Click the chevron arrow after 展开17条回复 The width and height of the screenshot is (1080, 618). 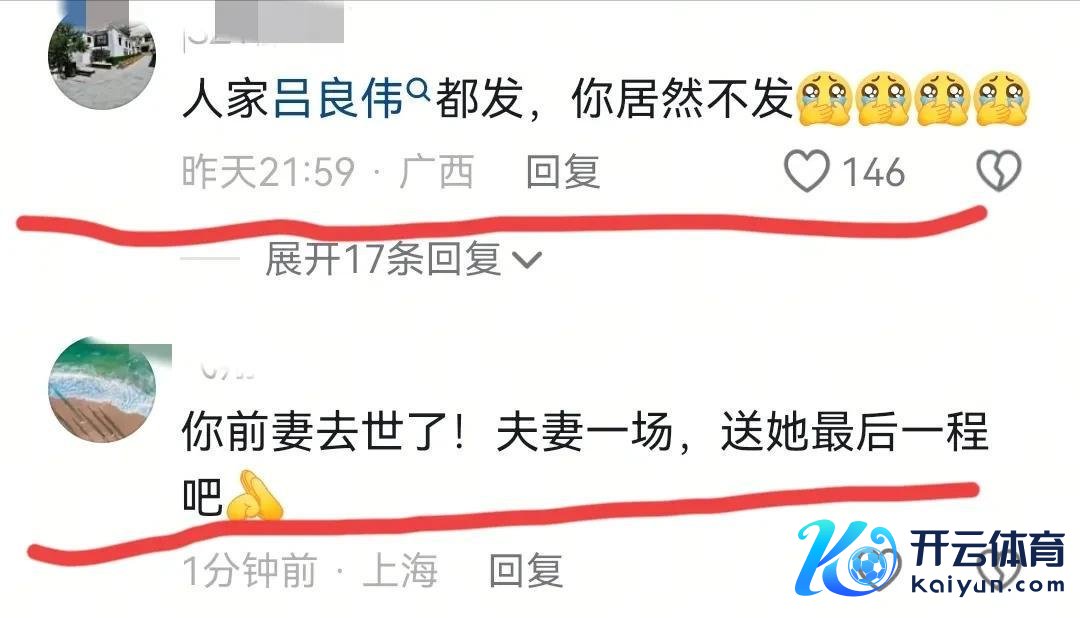click(x=527, y=260)
